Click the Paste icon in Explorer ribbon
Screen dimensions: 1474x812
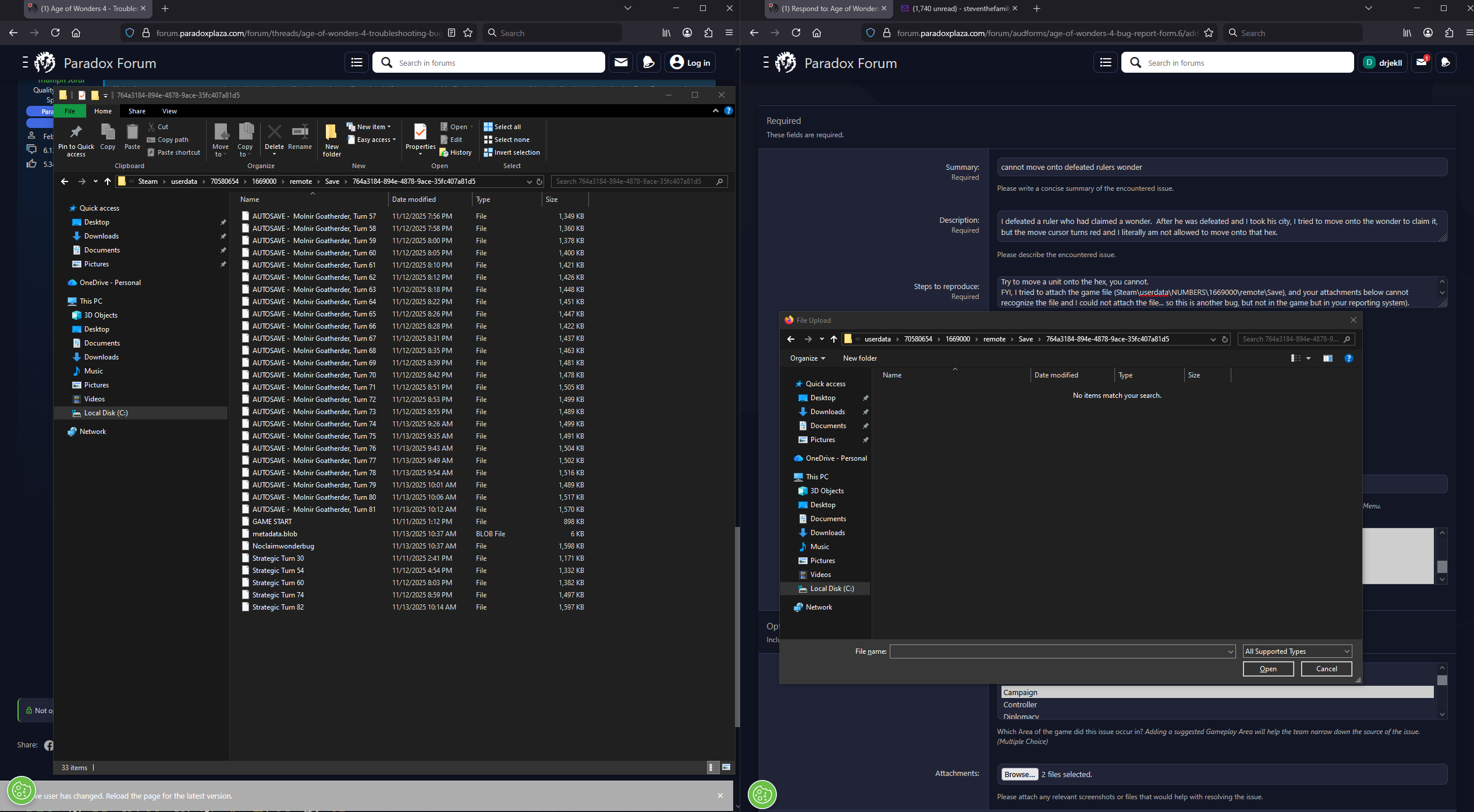click(x=132, y=137)
